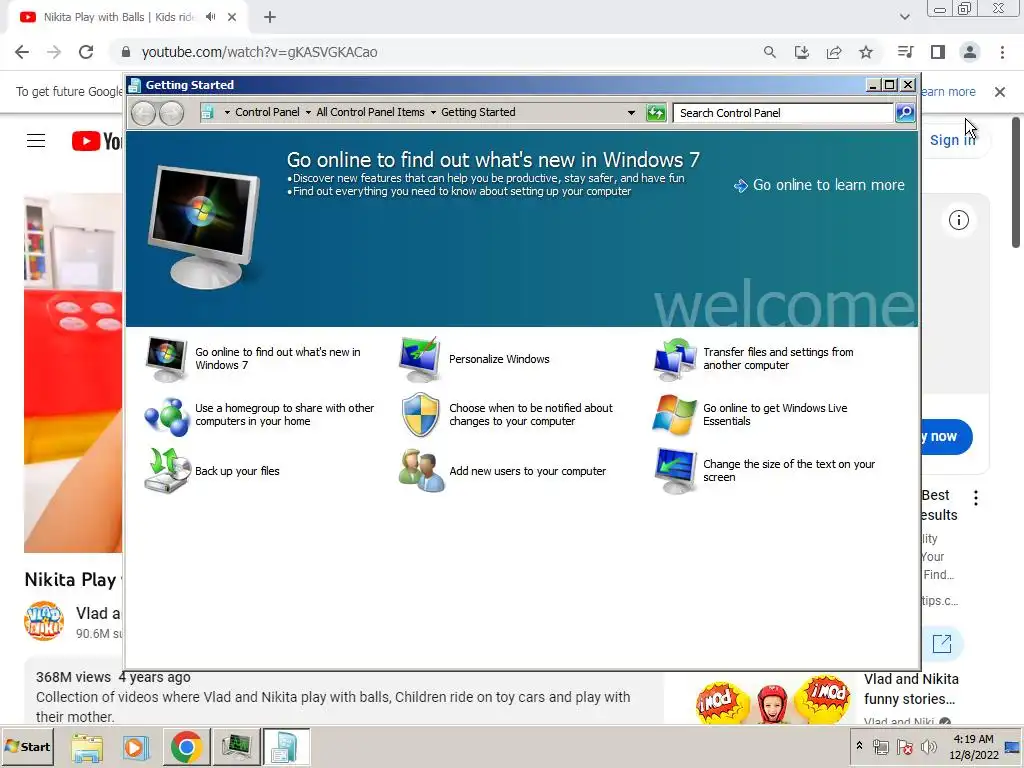Mute the tab via speaker icon
The image size is (1024, 768).
coord(210,17)
